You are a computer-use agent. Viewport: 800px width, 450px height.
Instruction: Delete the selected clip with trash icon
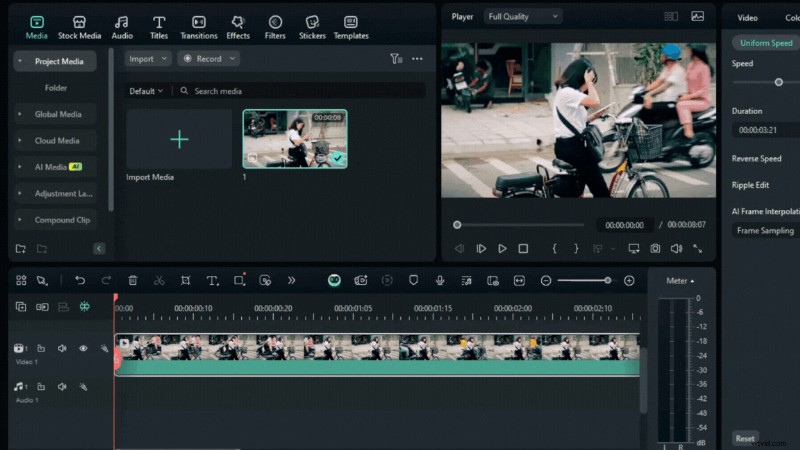click(133, 280)
